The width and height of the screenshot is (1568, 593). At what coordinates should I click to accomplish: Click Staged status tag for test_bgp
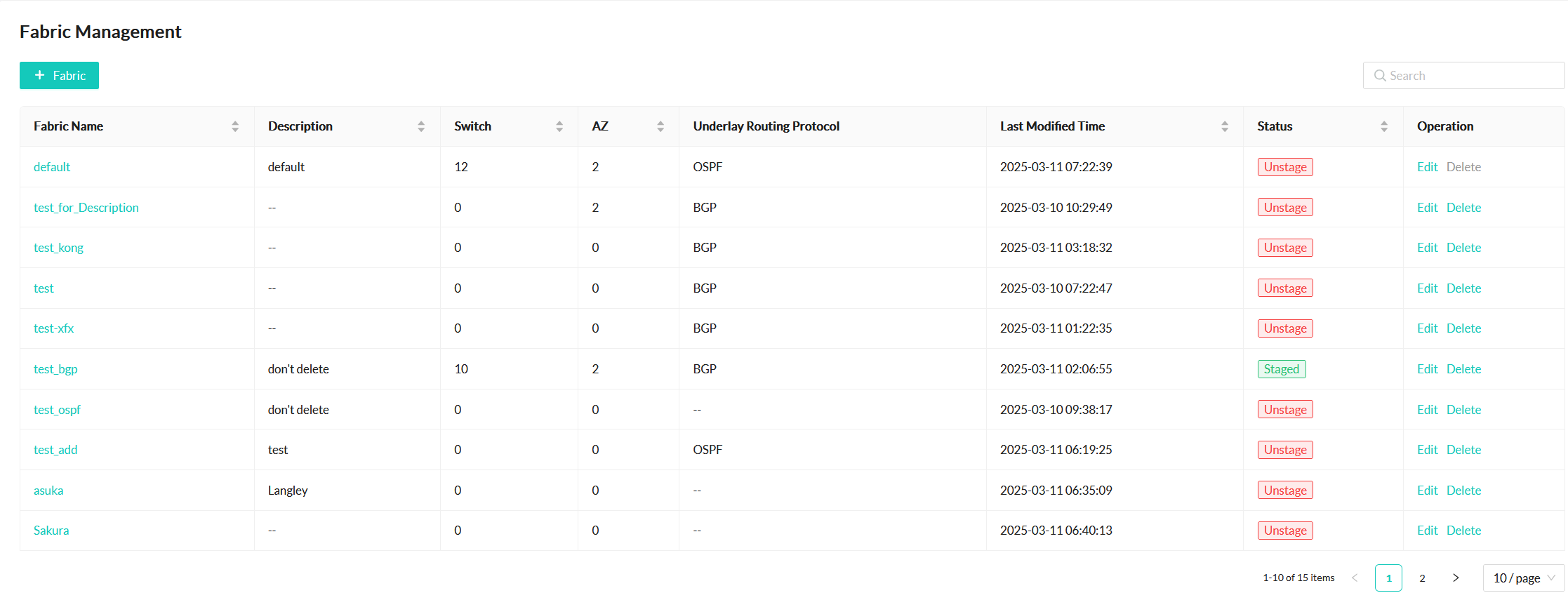pyautogui.click(x=1281, y=369)
